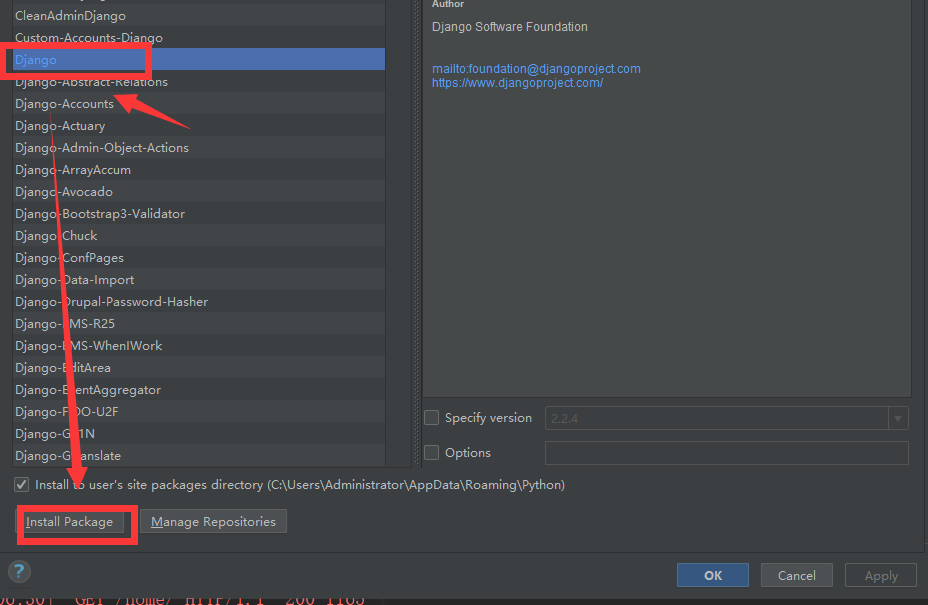
Task: Select Django-EditArea package
Action: 199,367
